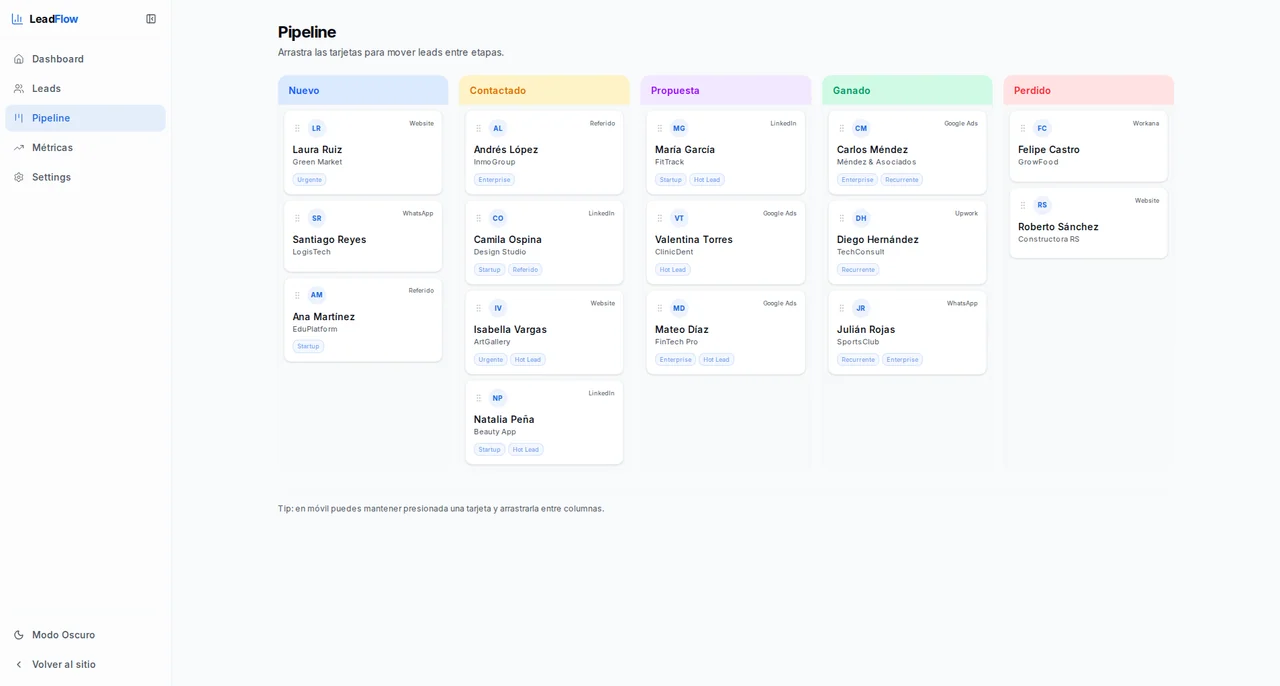The image size is (1280, 686).
Task: Click the JR avatar badge
Action: [861, 308]
